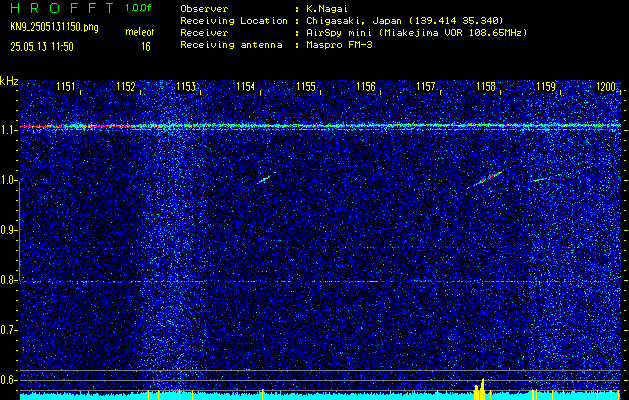
Task: Select the observer name K.Nagai
Action: [x=327, y=8]
